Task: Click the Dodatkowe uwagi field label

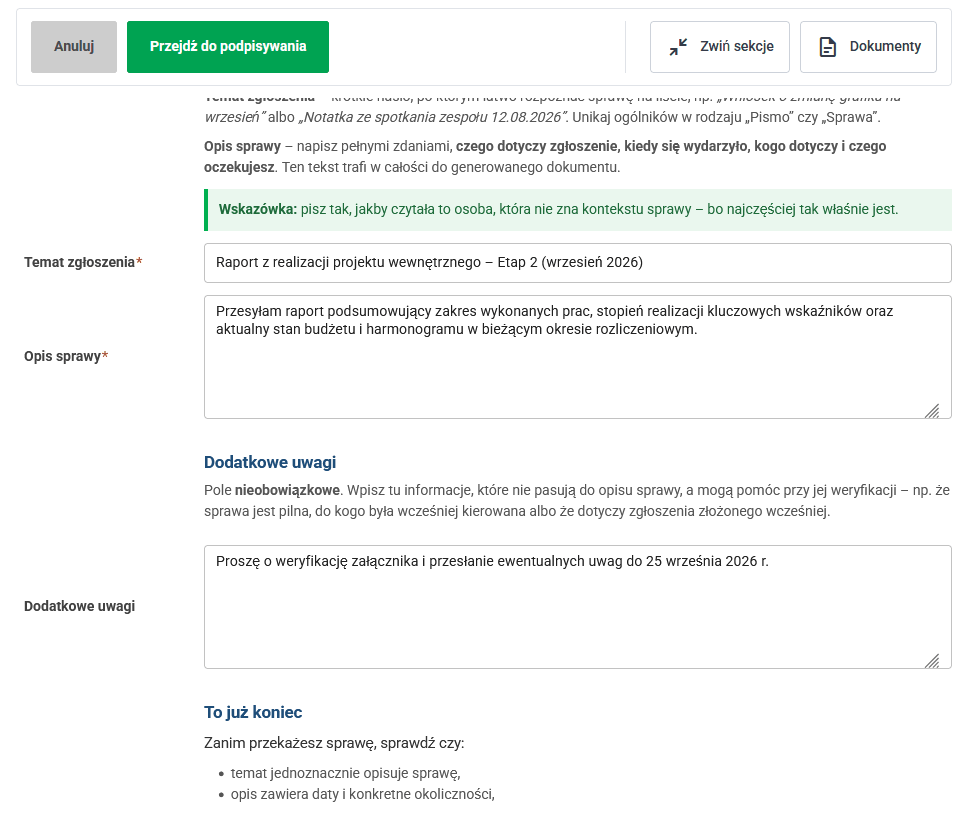Action: pos(79,606)
